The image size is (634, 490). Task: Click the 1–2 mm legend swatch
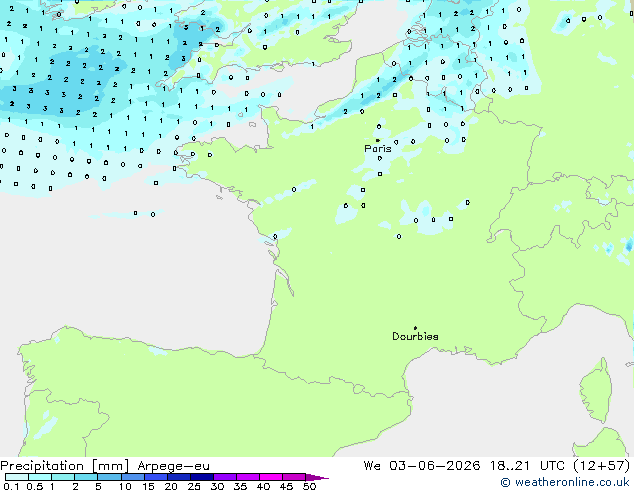click(x=63, y=477)
